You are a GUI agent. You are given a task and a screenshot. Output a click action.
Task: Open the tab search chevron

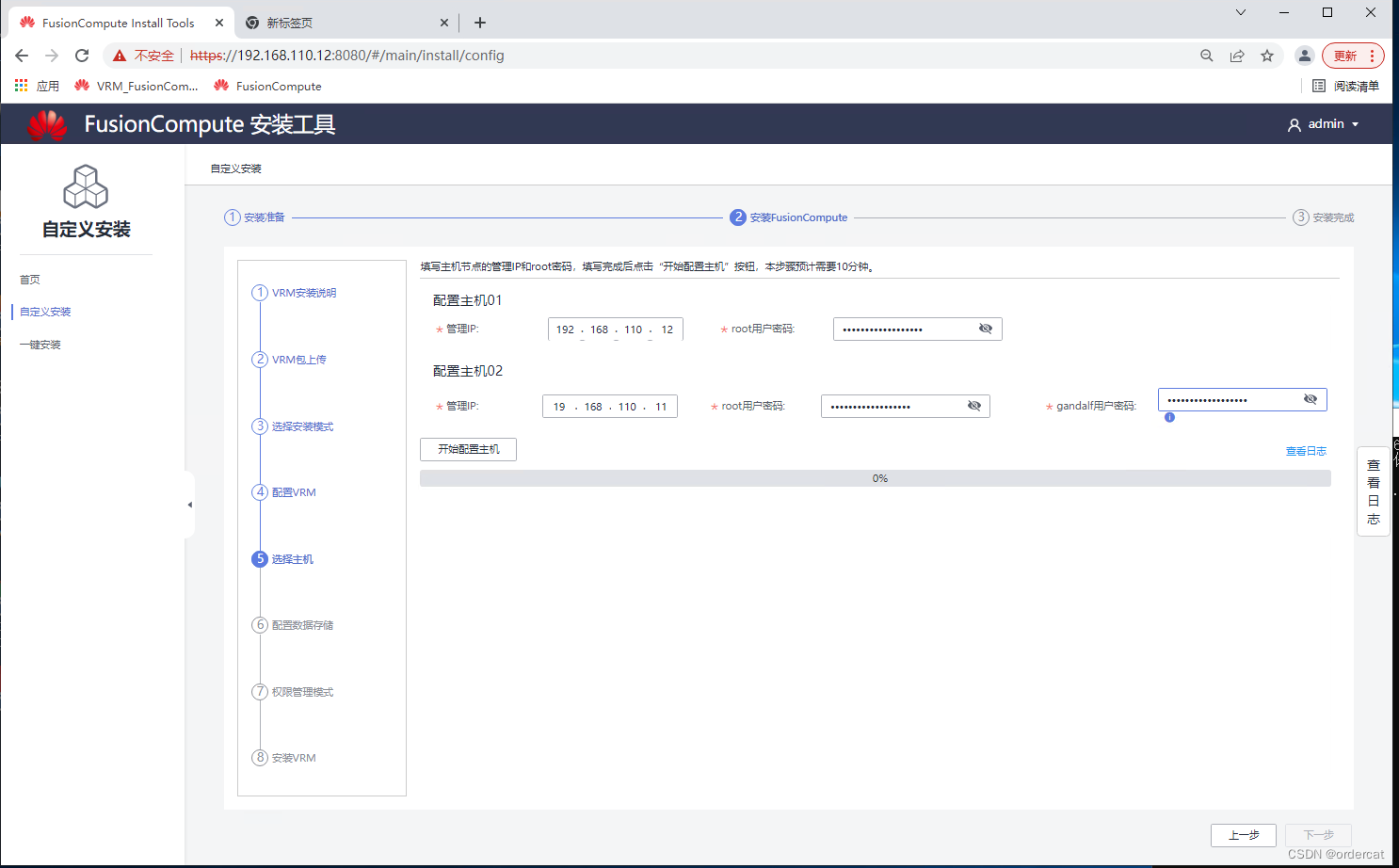click(x=1241, y=12)
